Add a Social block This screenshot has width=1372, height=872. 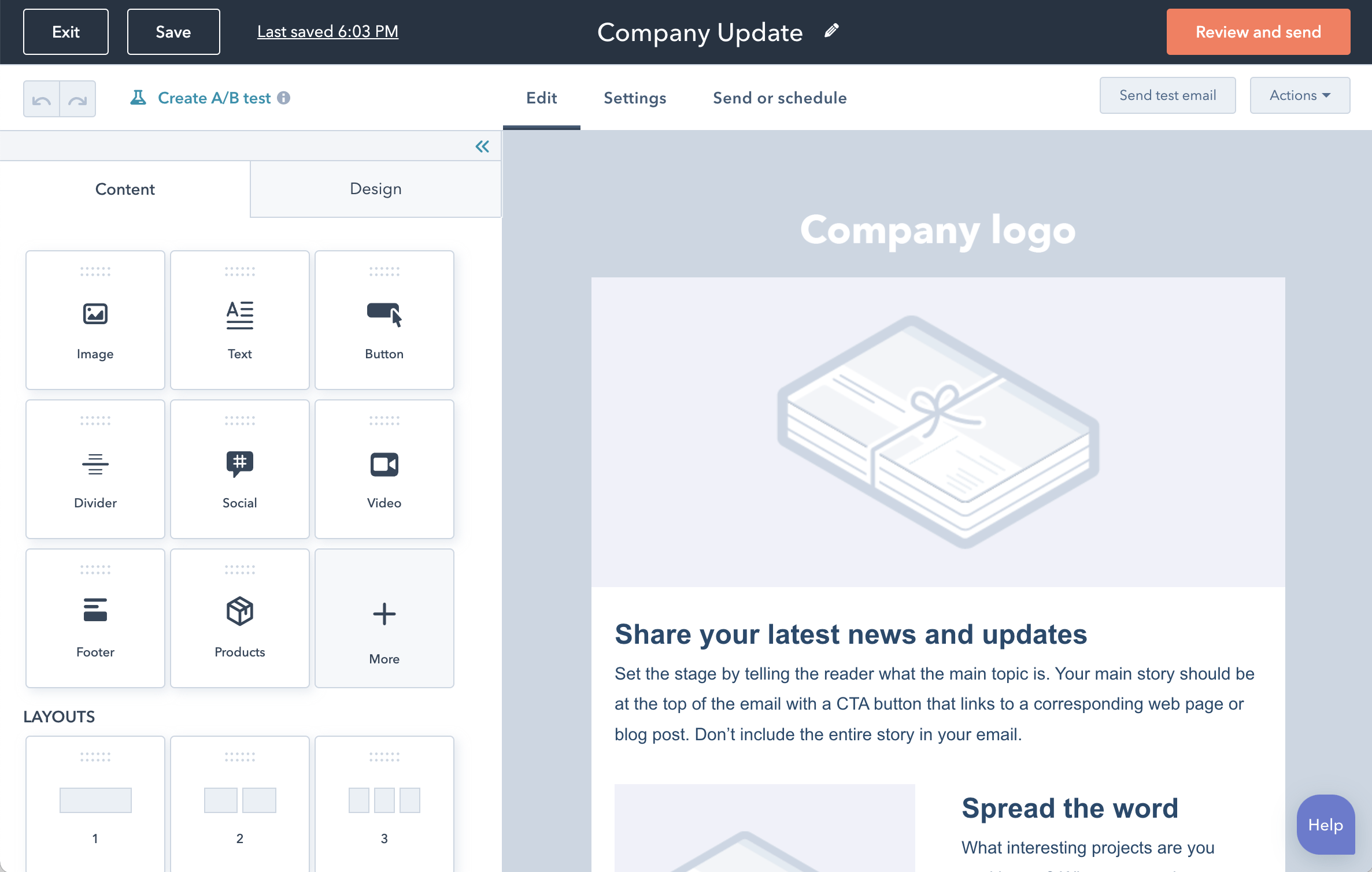click(239, 469)
